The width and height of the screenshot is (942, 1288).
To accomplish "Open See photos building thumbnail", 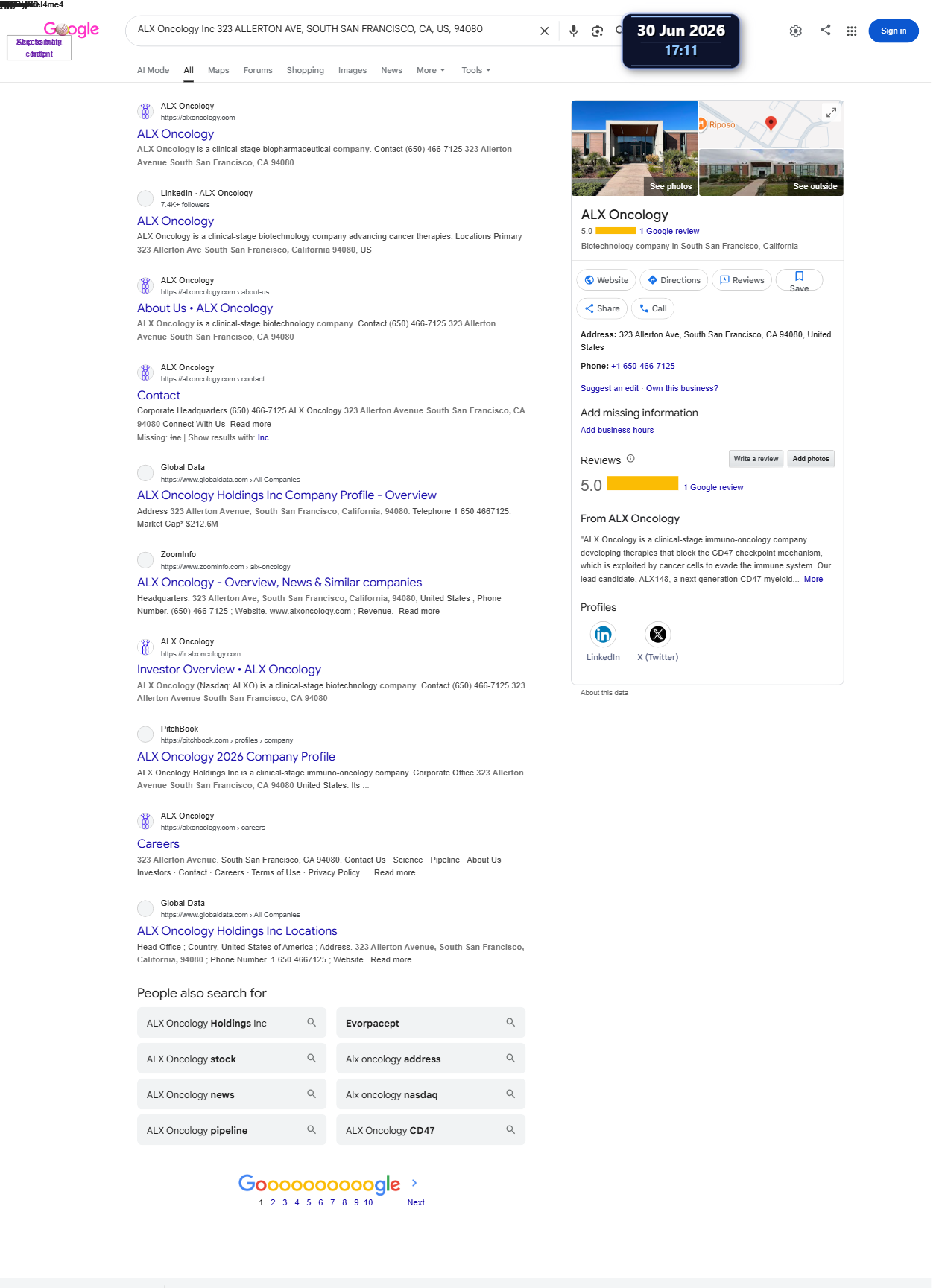I will (634, 148).
